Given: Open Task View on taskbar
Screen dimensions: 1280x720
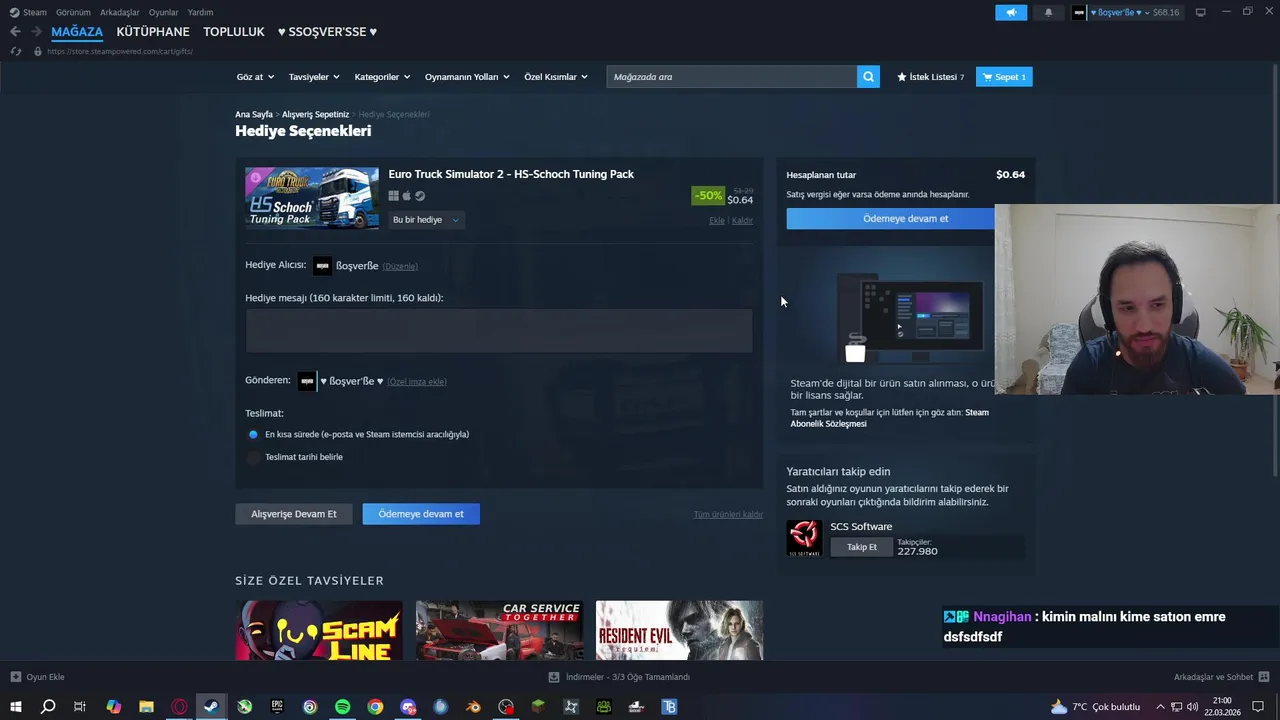Looking at the screenshot, I should click(80, 707).
